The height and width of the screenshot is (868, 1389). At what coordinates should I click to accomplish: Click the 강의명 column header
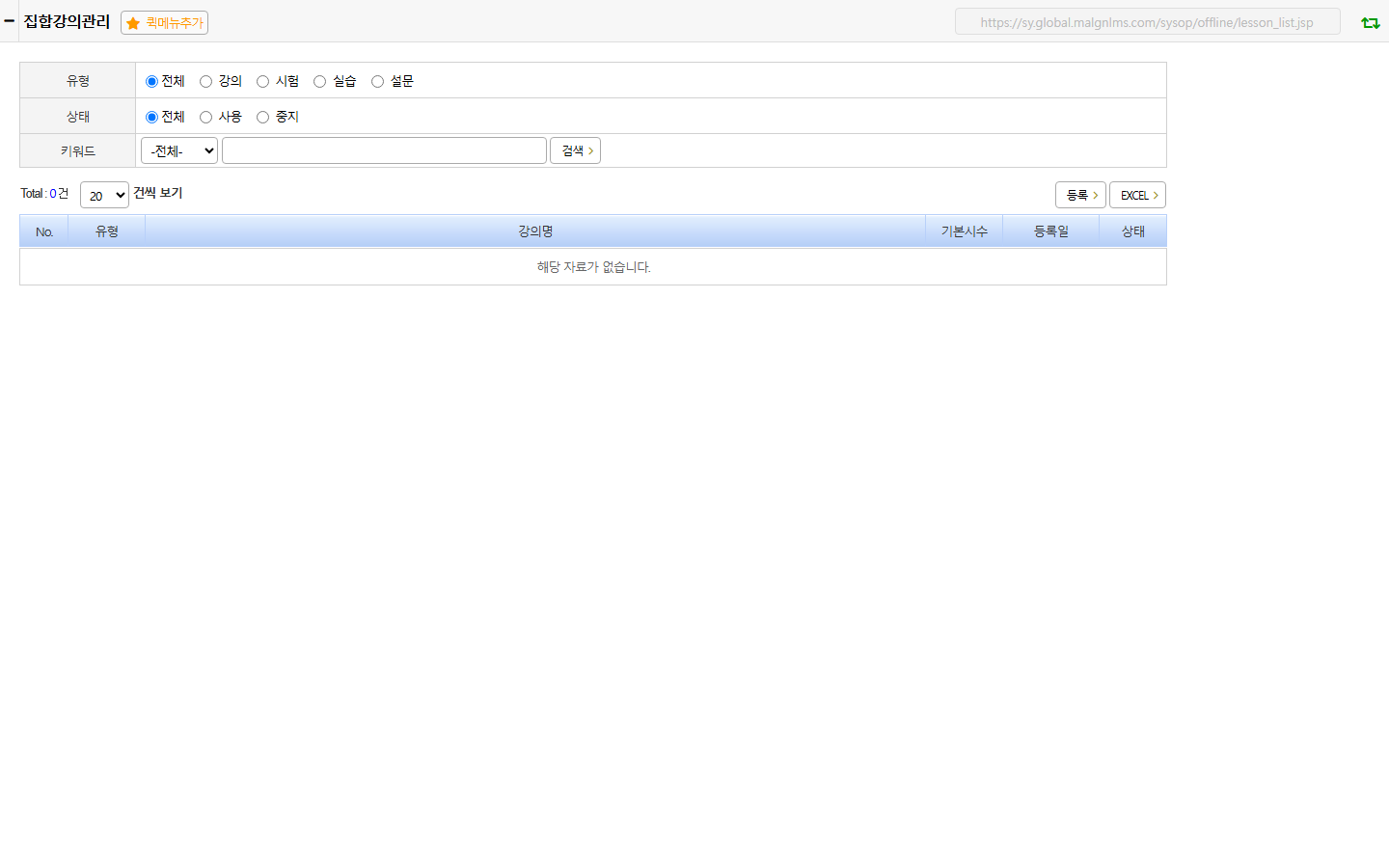point(535,231)
